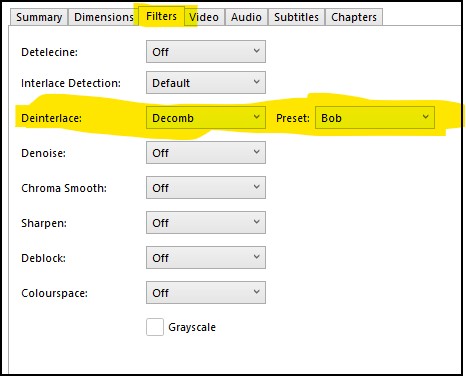Open the Dimensions tab
This screenshot has height=376, width=466.
pyautogui.click(x=103, y=17)
